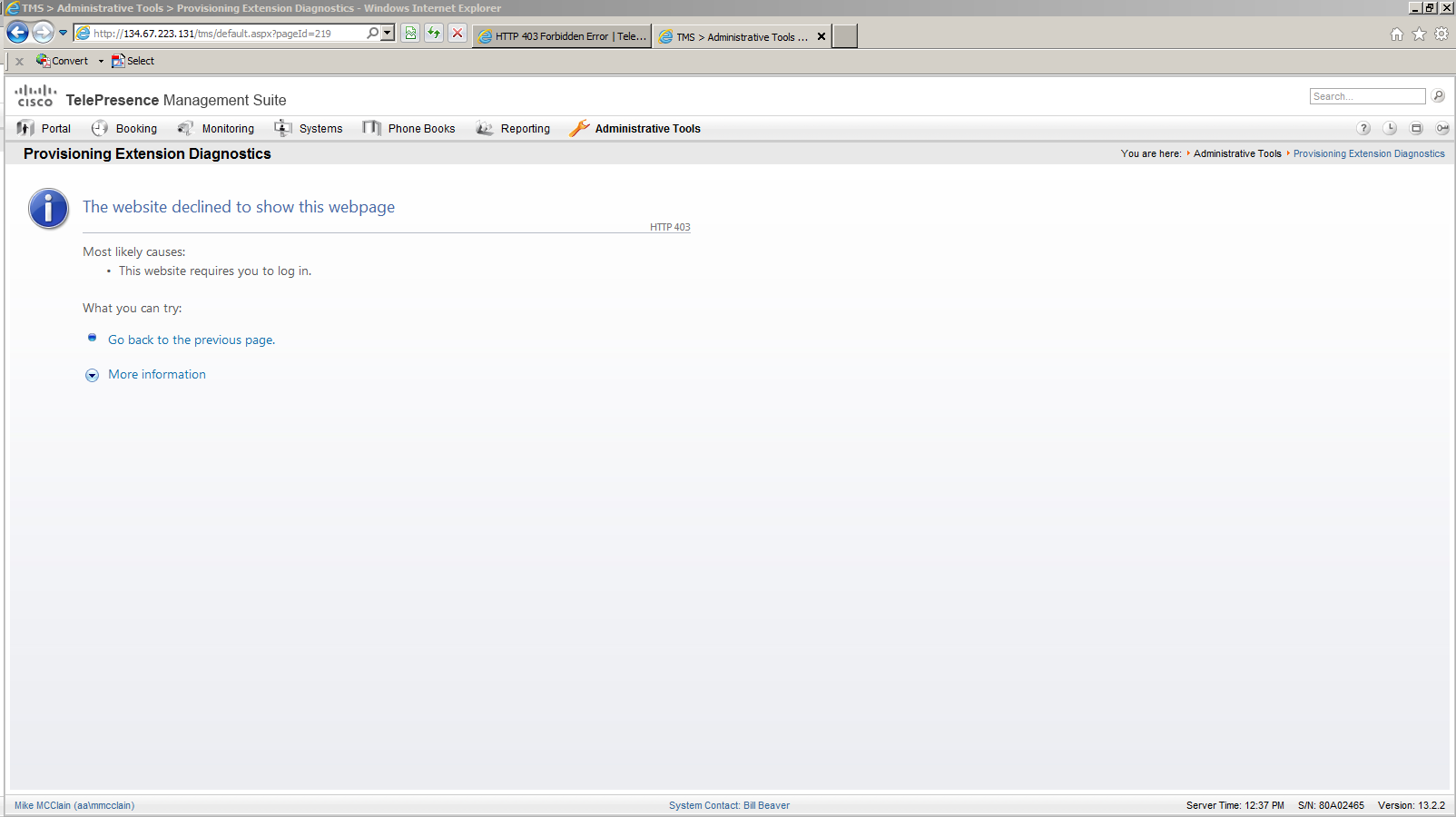Click Administrative Tools breadcrumb link
This screenshot has height=817, width=1456.
1237,153
